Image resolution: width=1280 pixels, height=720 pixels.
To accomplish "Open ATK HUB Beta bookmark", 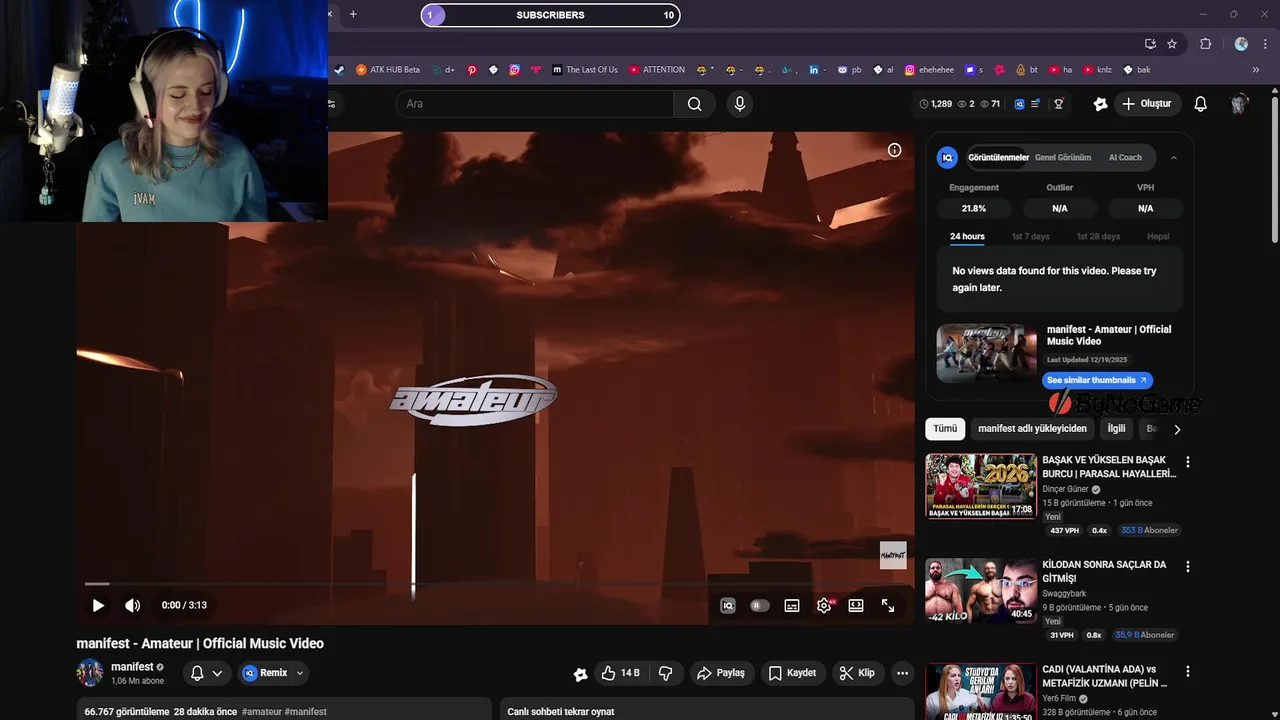I will coord(388,70).
